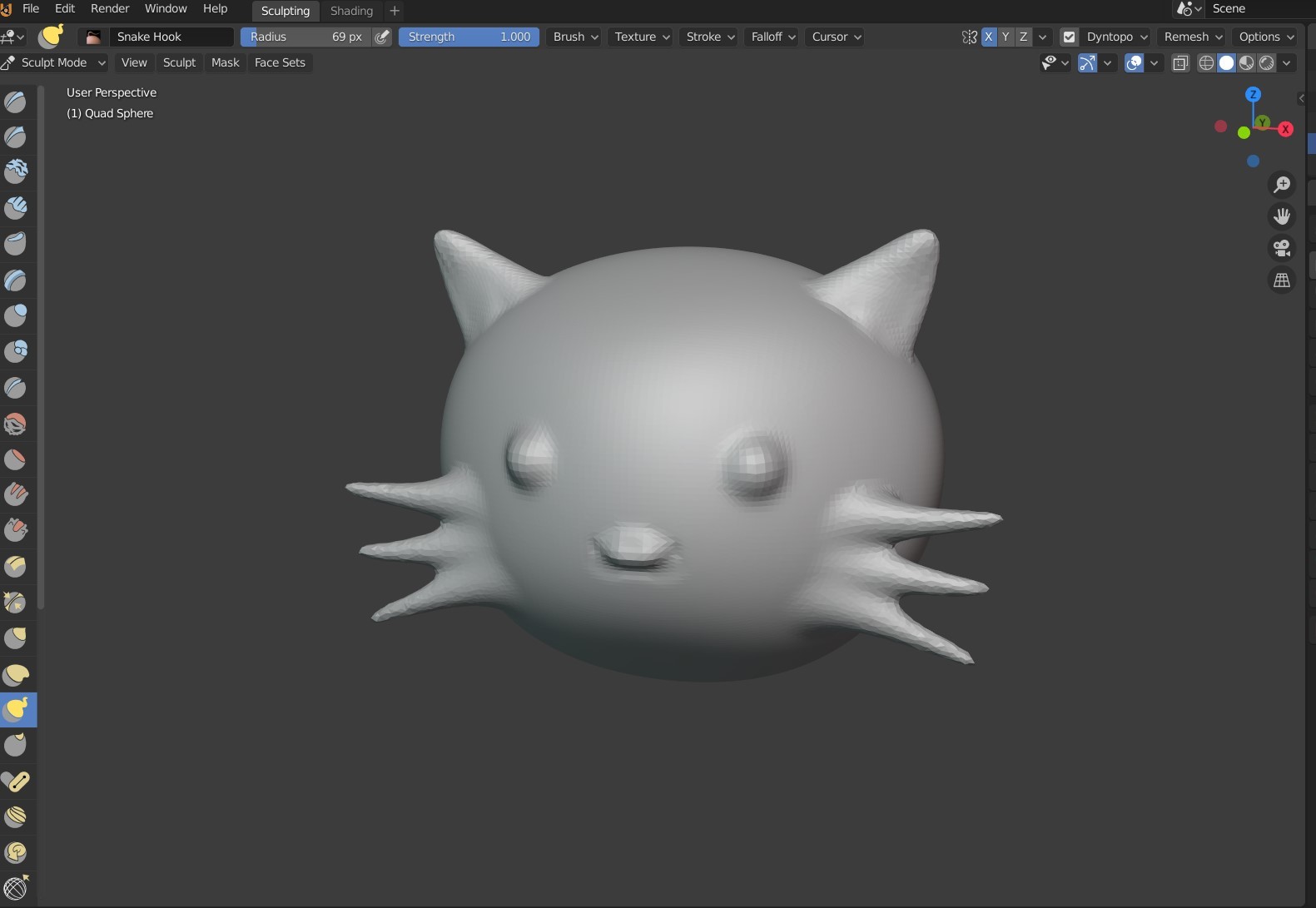Adjust the brush Strength slider

tap(469, 37)
